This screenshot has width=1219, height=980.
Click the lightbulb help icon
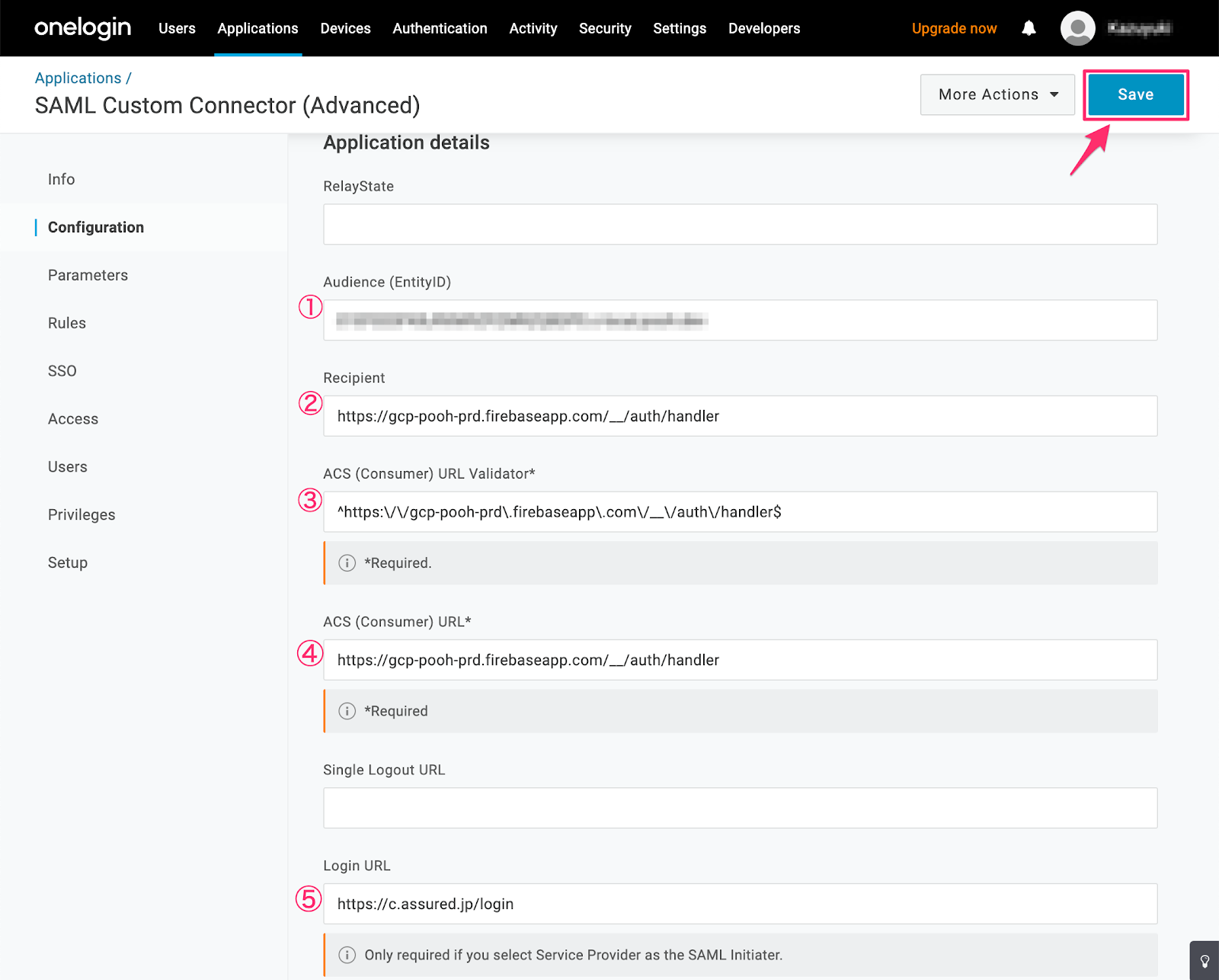(1205, 961)
